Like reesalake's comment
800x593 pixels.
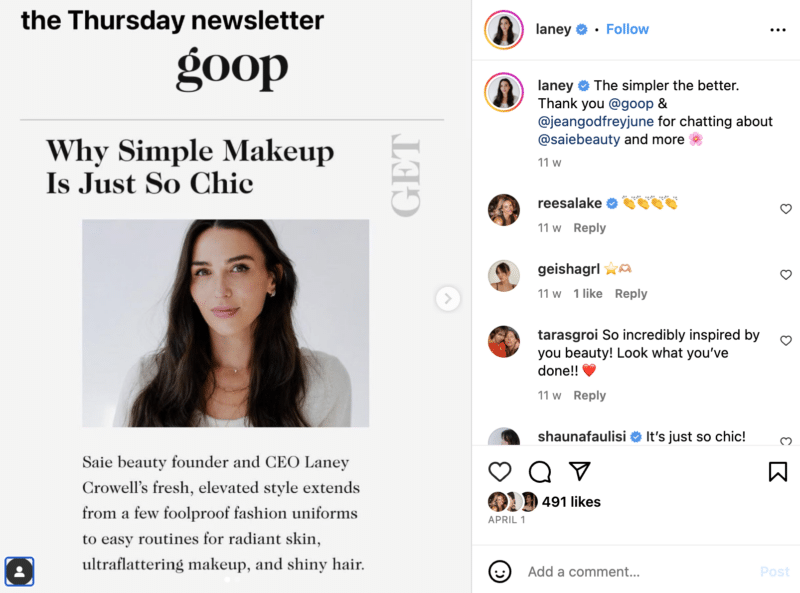[x=786, y=209]
